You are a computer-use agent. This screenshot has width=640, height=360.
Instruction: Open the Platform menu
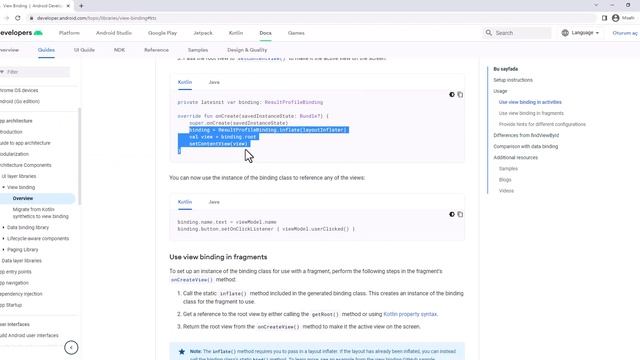coord(69,33)
